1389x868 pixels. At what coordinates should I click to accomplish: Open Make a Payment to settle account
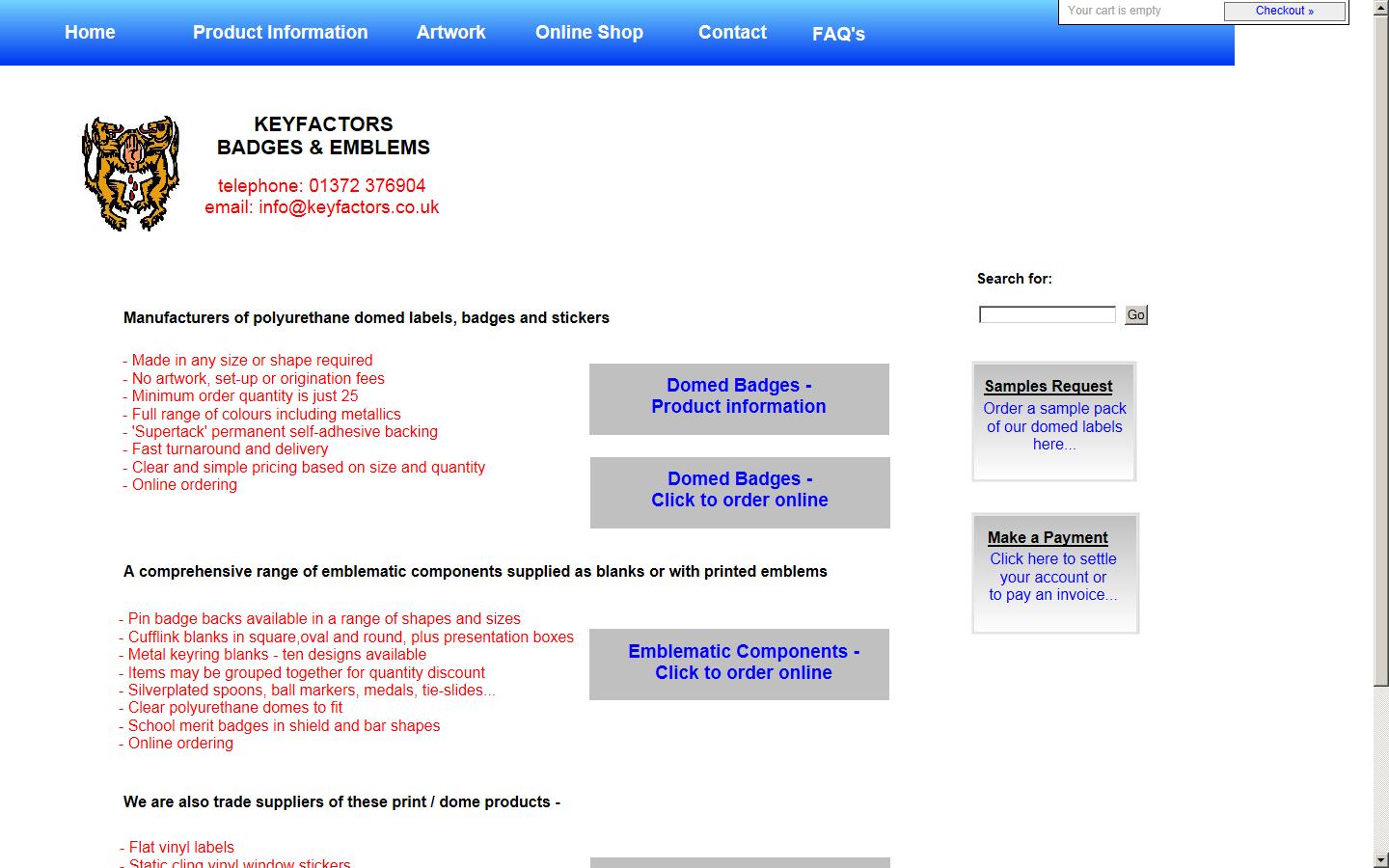pyautogui.click(x=1052, y=577)
